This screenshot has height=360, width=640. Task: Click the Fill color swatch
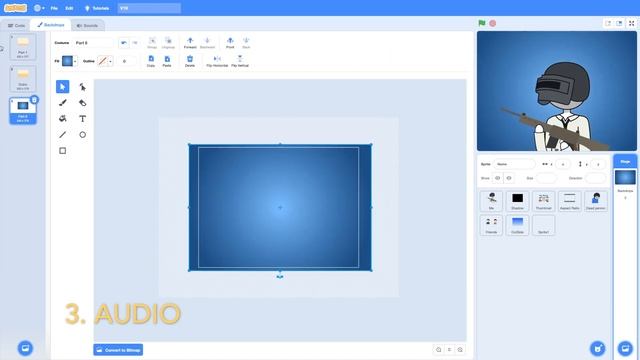[x=67, y=61]
